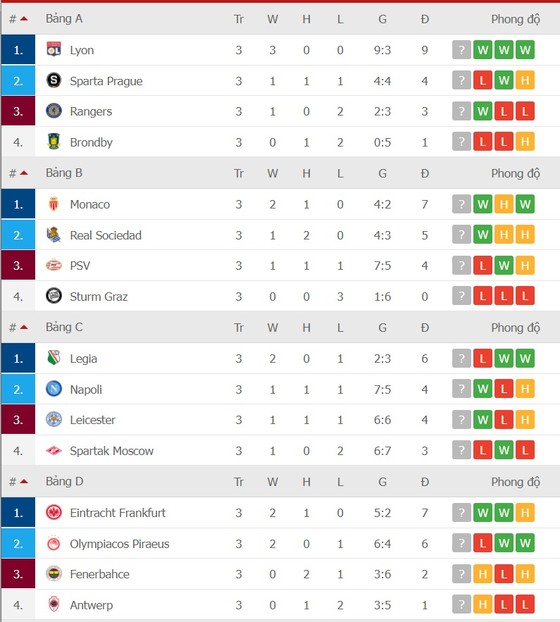560x622 pixels.
Task: Open the Olympiacos Piraeus team link
Action: pyautogui.click(x=119, y=543)
